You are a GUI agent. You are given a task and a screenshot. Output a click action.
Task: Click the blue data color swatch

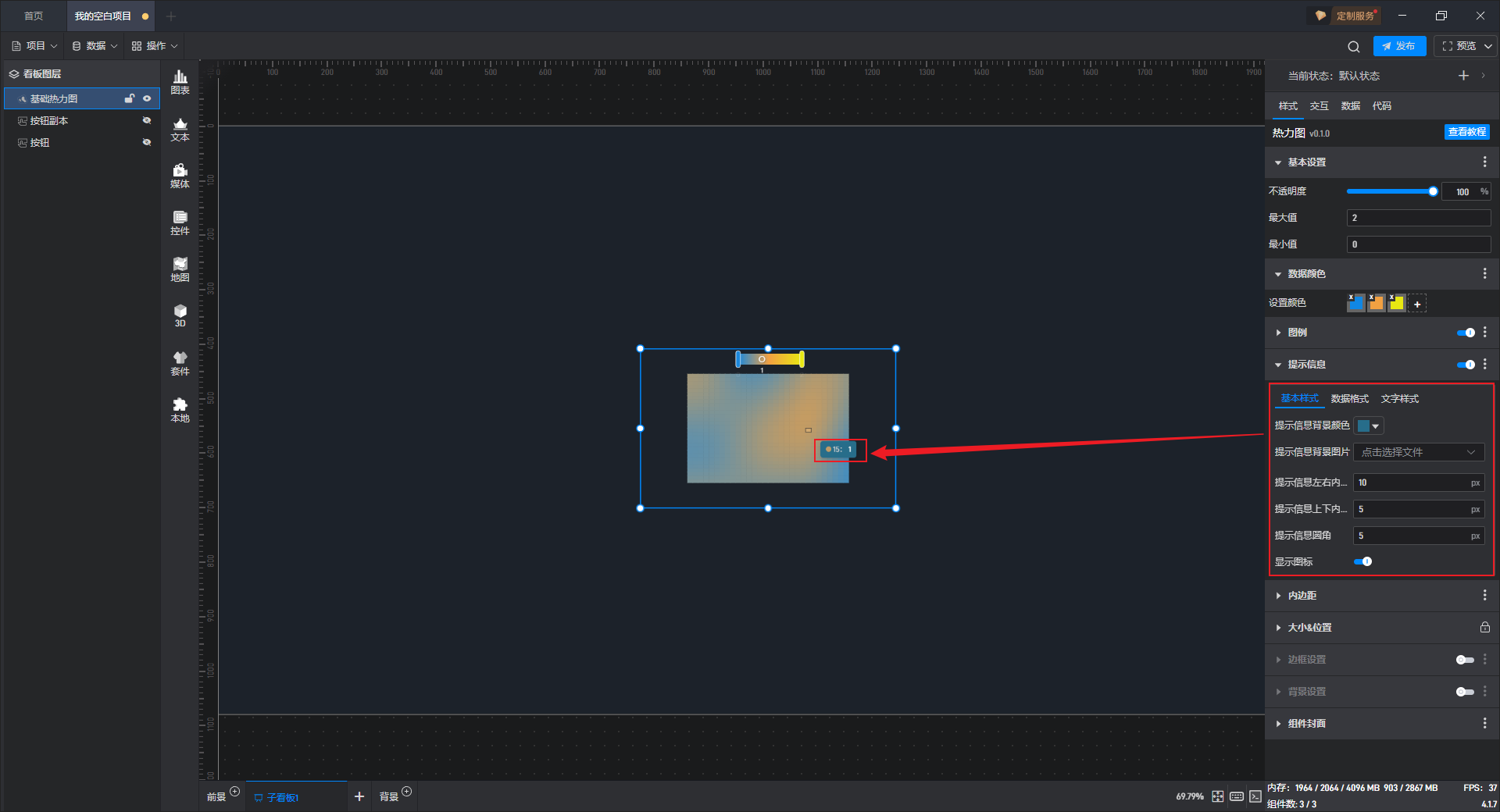(x=1355, y=303)
